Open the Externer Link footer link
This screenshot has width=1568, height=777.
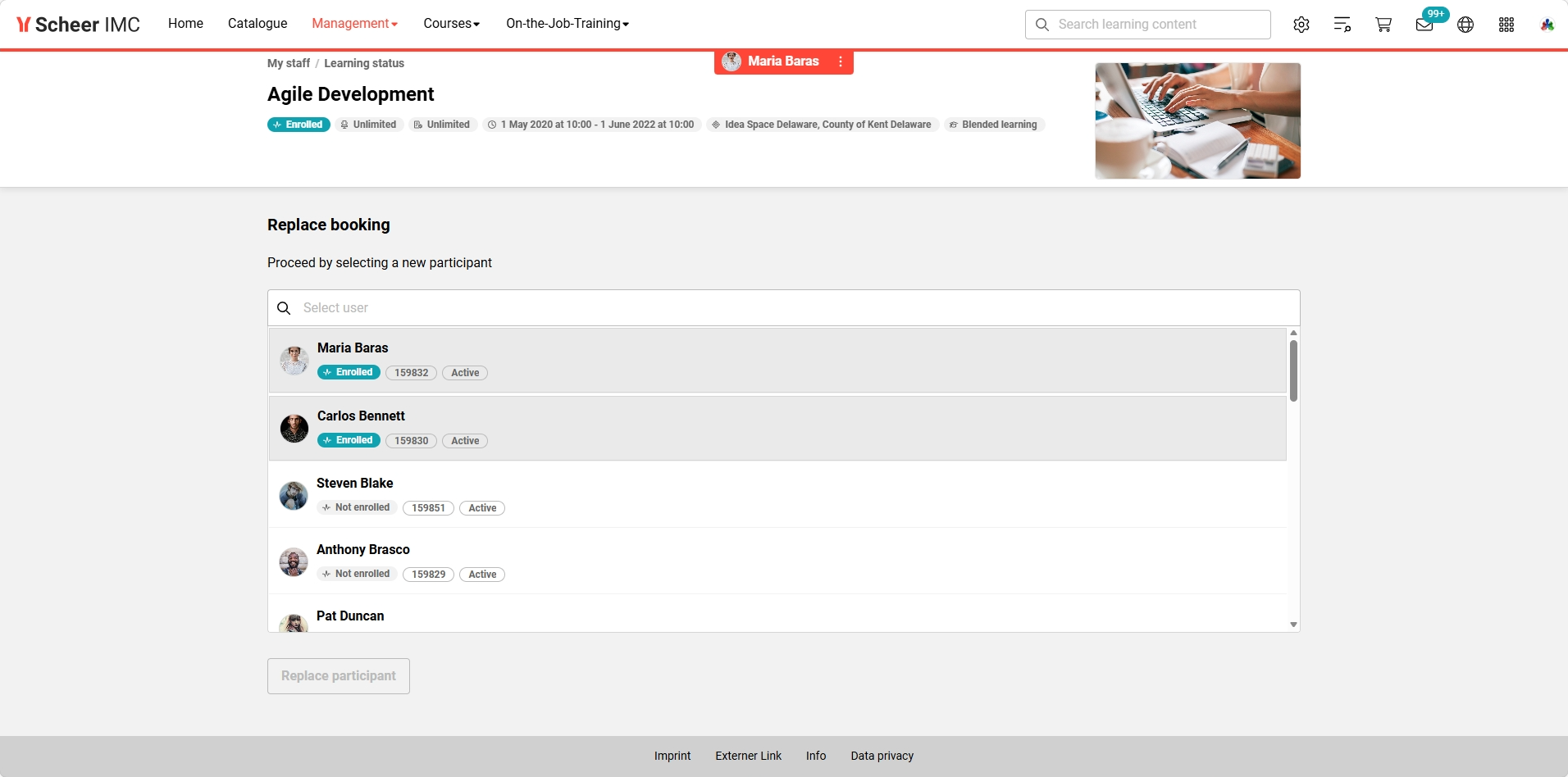coord(748,756)
